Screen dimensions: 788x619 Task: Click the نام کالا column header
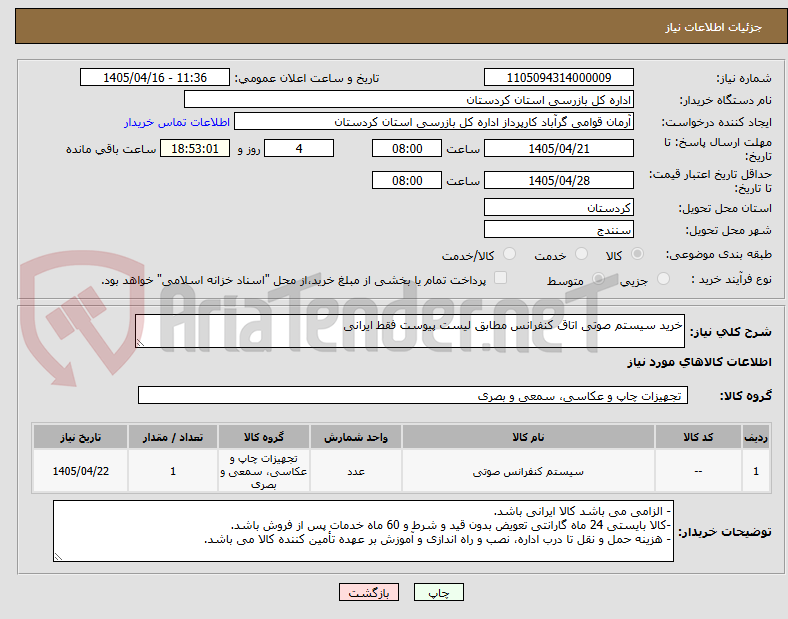(x=528, y=437)
